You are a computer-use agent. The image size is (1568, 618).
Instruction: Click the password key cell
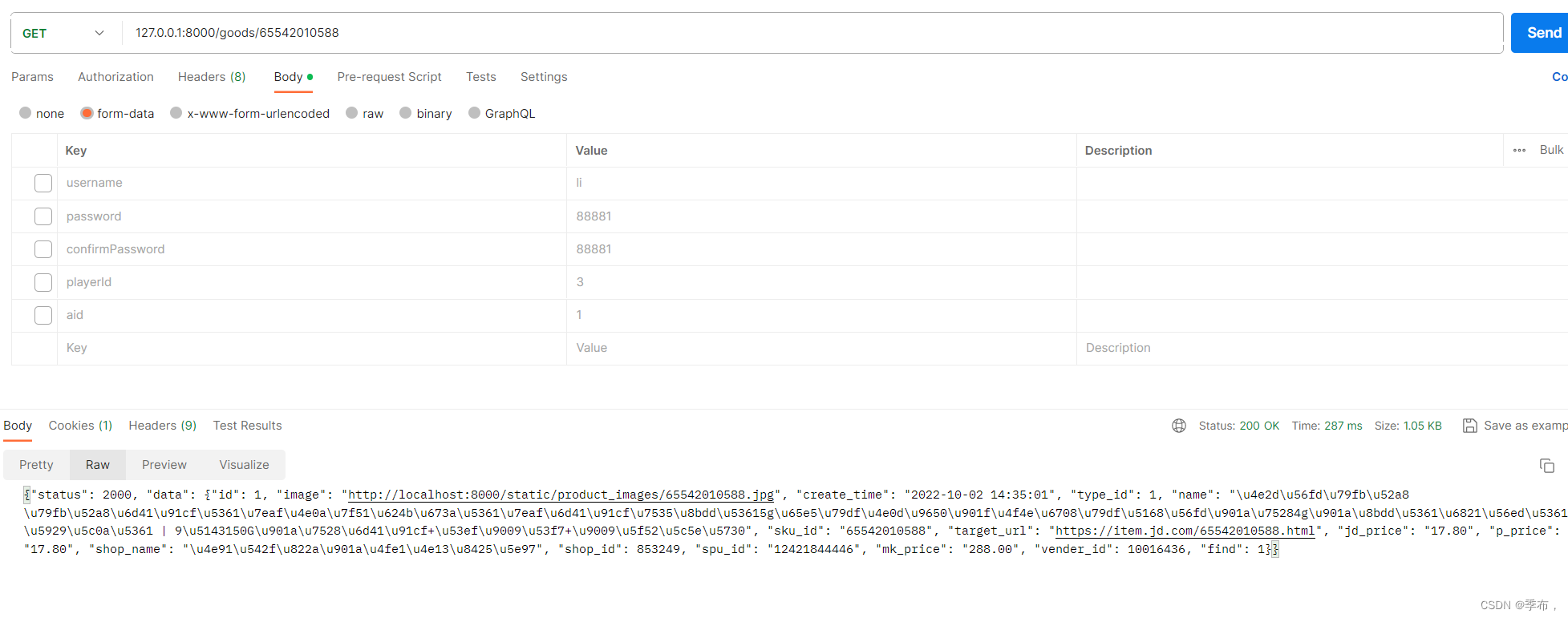coord(311,216)
